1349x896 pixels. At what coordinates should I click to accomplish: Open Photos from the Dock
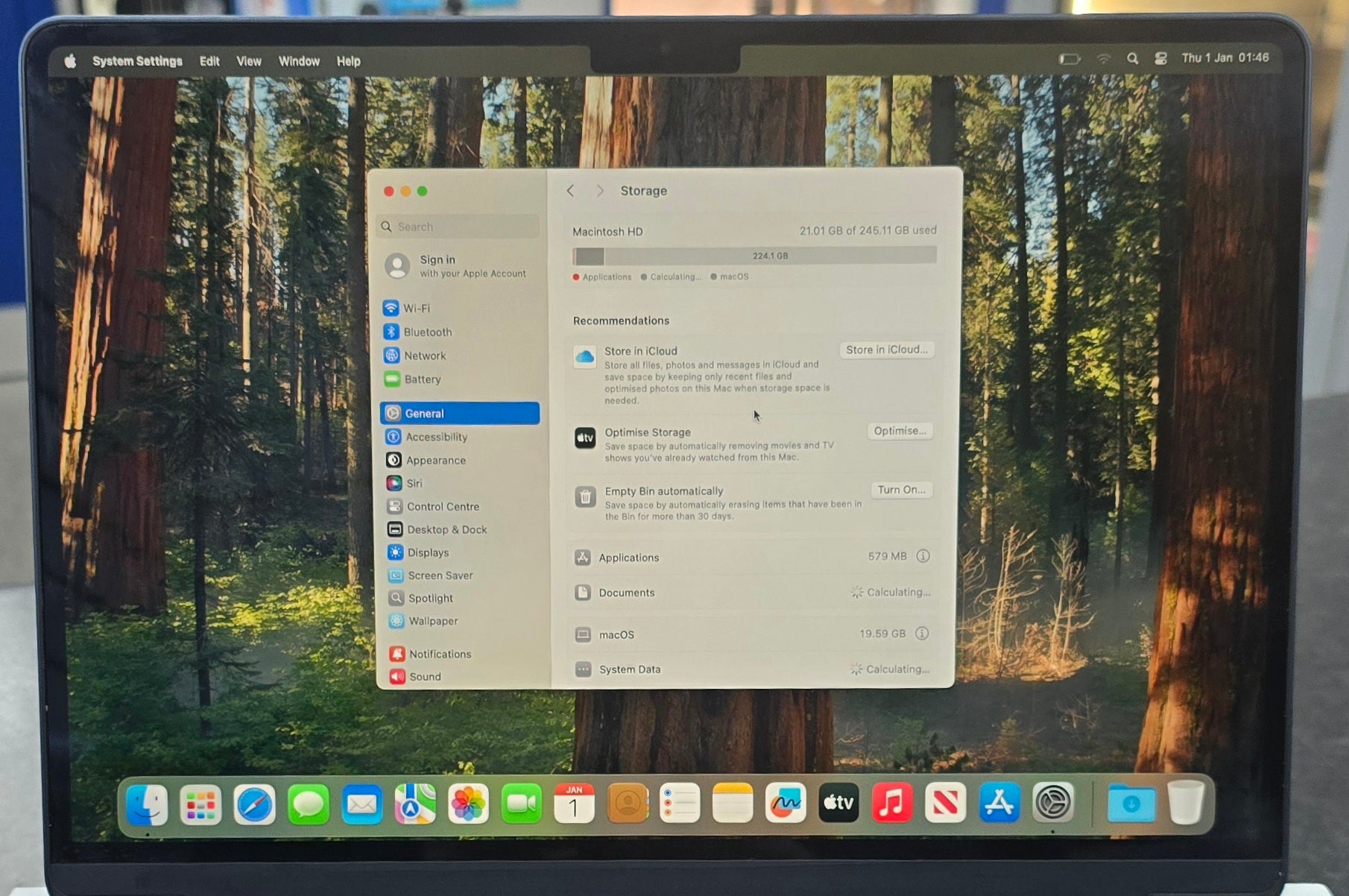[x=468, y=804]
